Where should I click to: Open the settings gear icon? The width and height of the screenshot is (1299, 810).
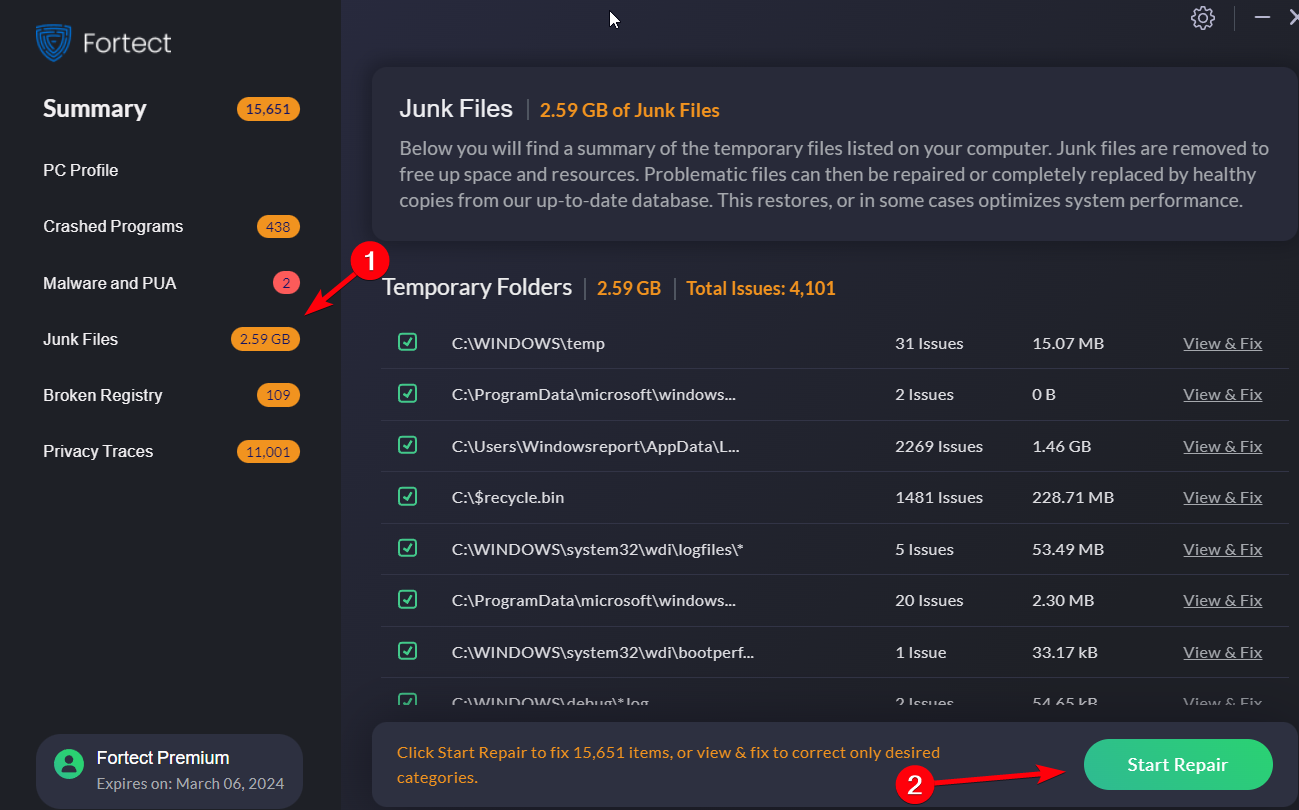click(x=1203, y=18)
